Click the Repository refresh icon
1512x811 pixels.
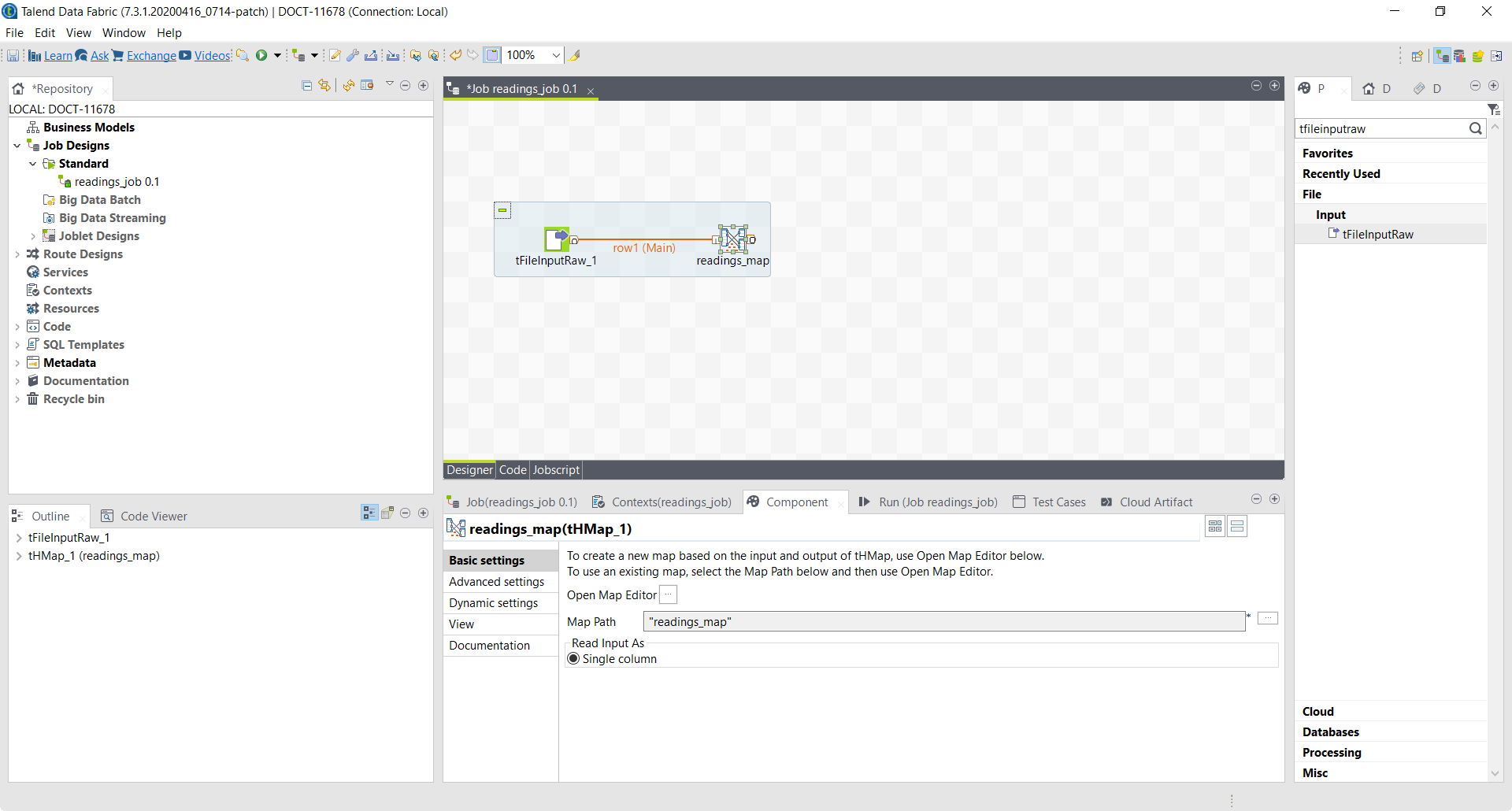coord(348,86)
